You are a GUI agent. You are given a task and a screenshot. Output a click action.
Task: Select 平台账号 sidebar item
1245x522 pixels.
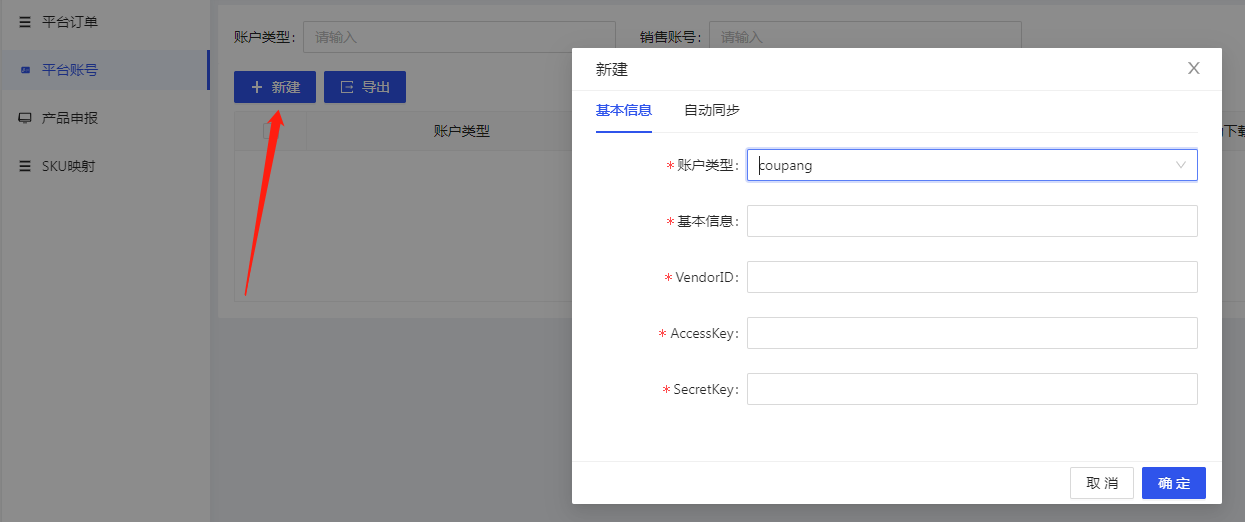(x=104, y=70)
